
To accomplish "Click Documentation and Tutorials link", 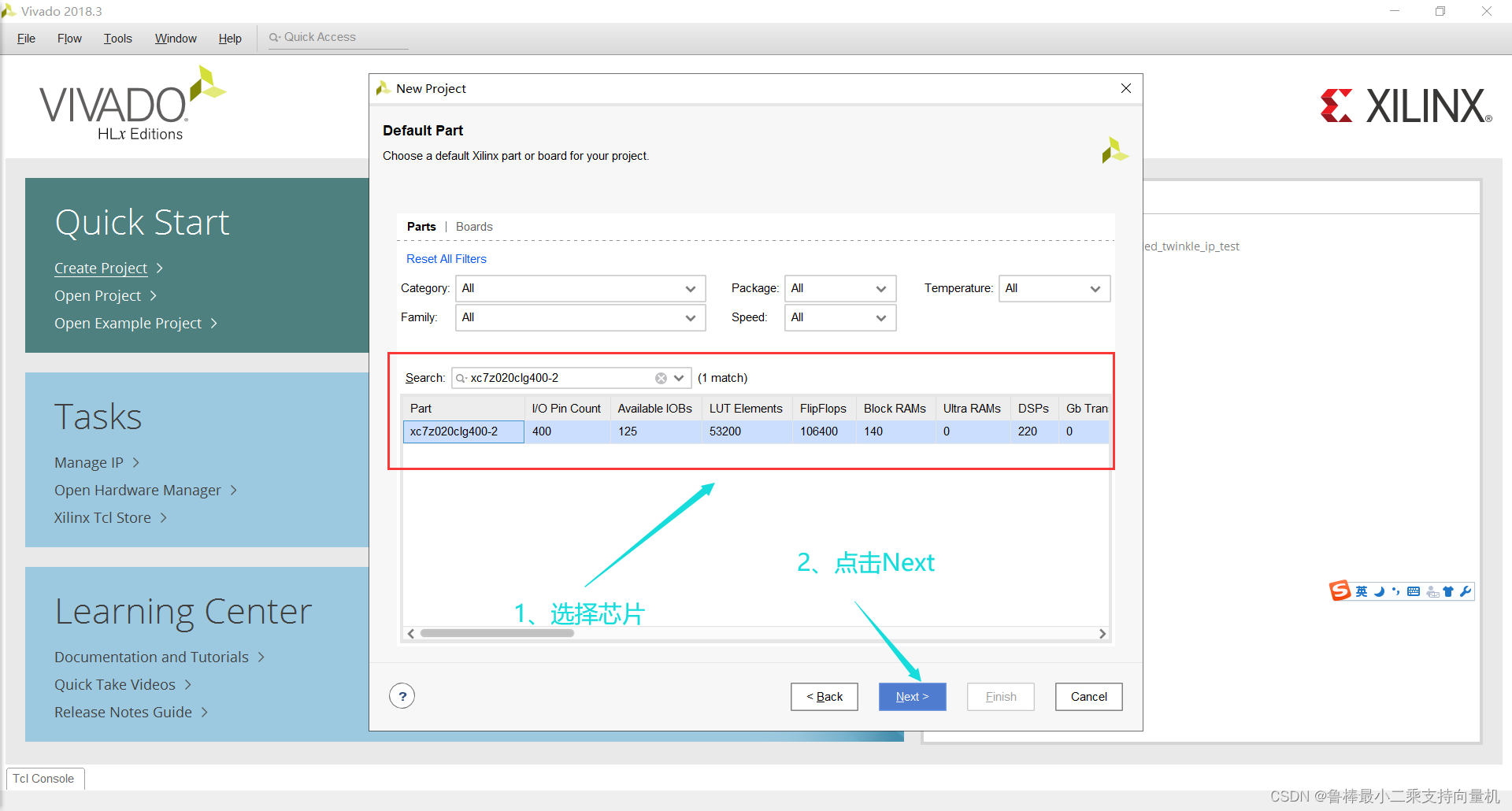I will [151, 657].
